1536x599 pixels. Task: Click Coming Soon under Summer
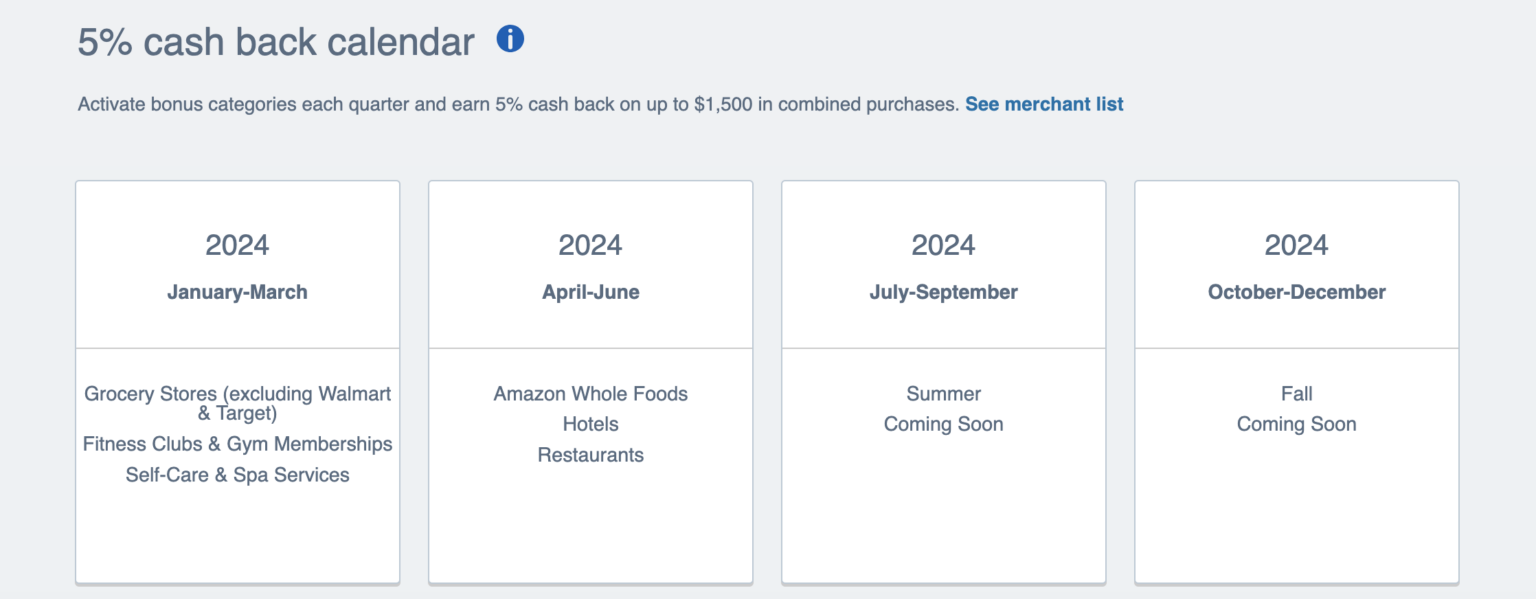[x=943, y=424]
